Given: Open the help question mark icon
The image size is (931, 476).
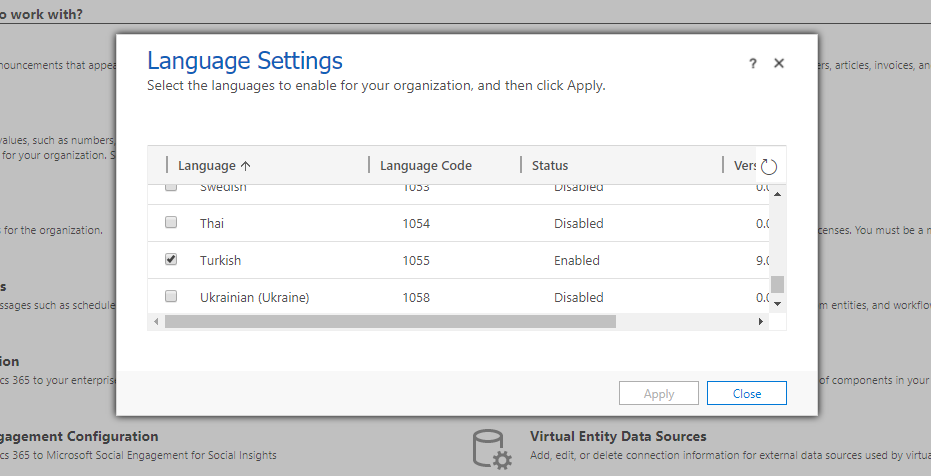Looking at the screenshot, I should pos(753,63).
